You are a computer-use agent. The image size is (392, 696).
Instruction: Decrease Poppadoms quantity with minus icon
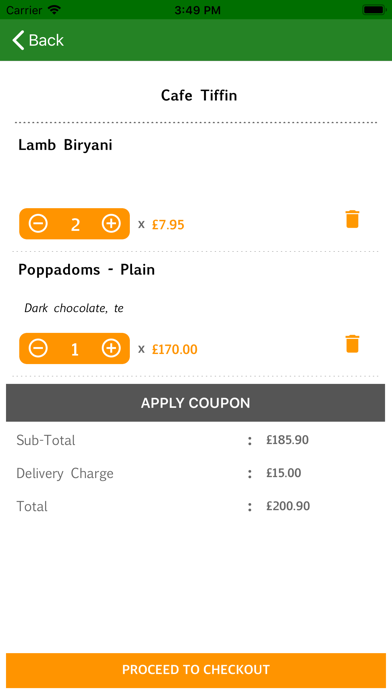(38, 348)
